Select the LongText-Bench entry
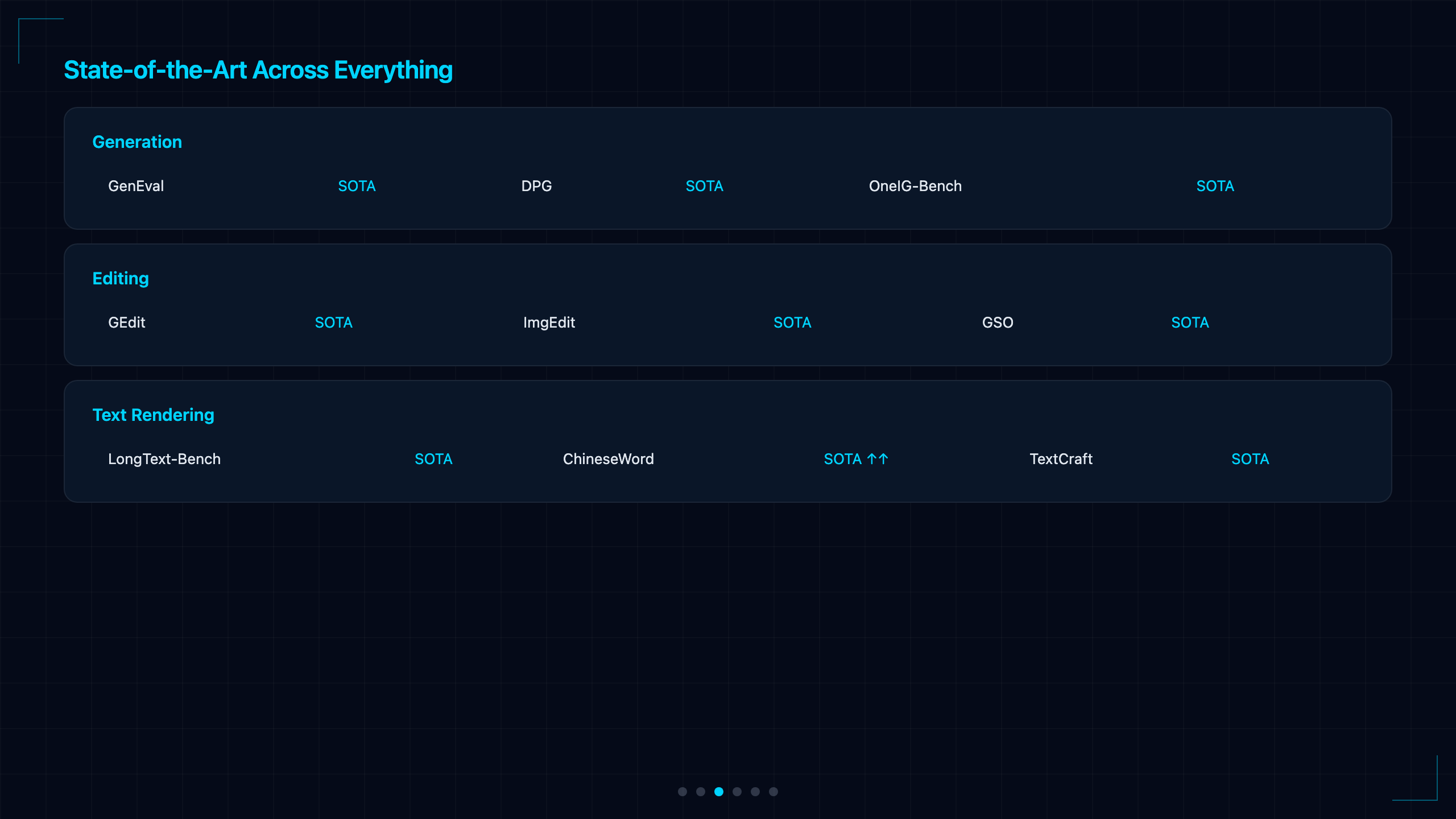 (164, 459)
